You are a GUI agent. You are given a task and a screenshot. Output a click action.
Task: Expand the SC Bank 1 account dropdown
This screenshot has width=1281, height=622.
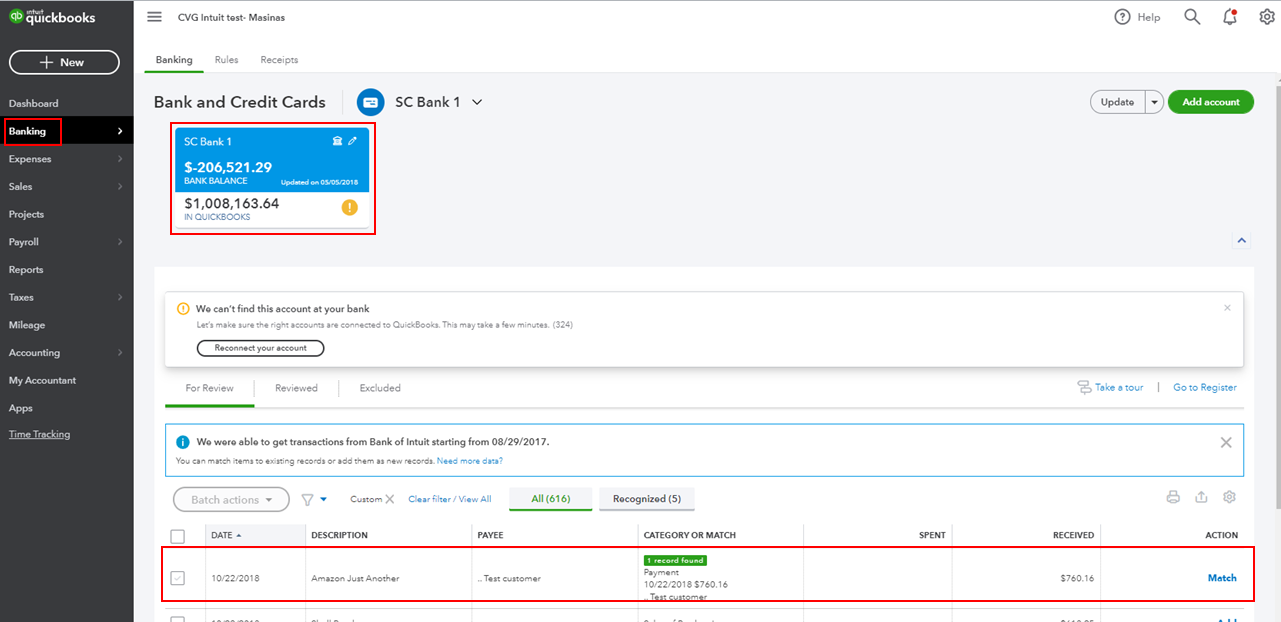pos(478,102)
